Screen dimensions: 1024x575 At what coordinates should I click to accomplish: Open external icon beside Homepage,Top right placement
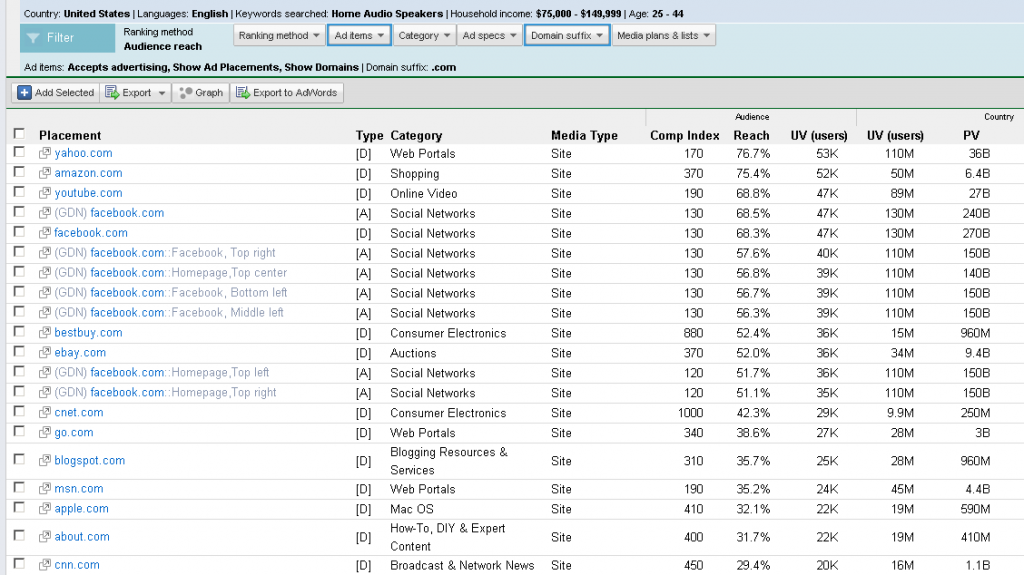coord(44,392)
